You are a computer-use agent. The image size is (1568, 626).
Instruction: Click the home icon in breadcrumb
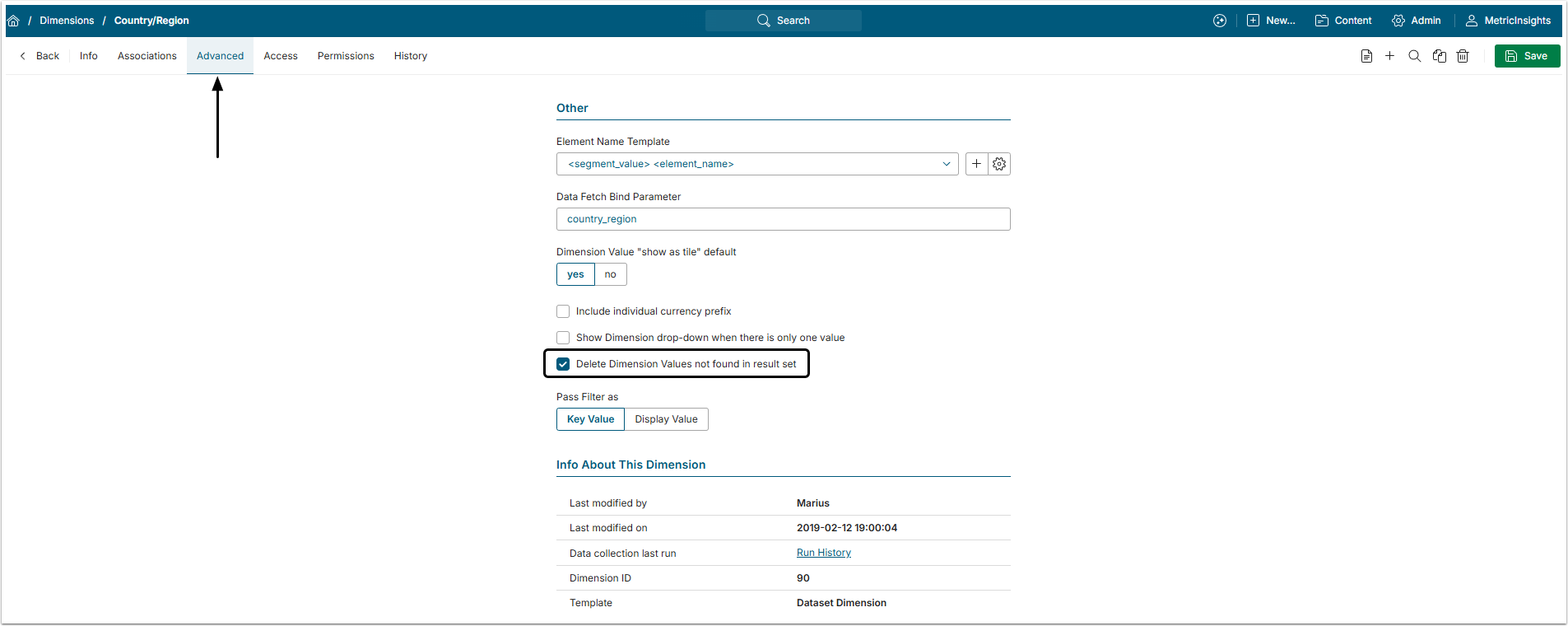click(13, 21)
